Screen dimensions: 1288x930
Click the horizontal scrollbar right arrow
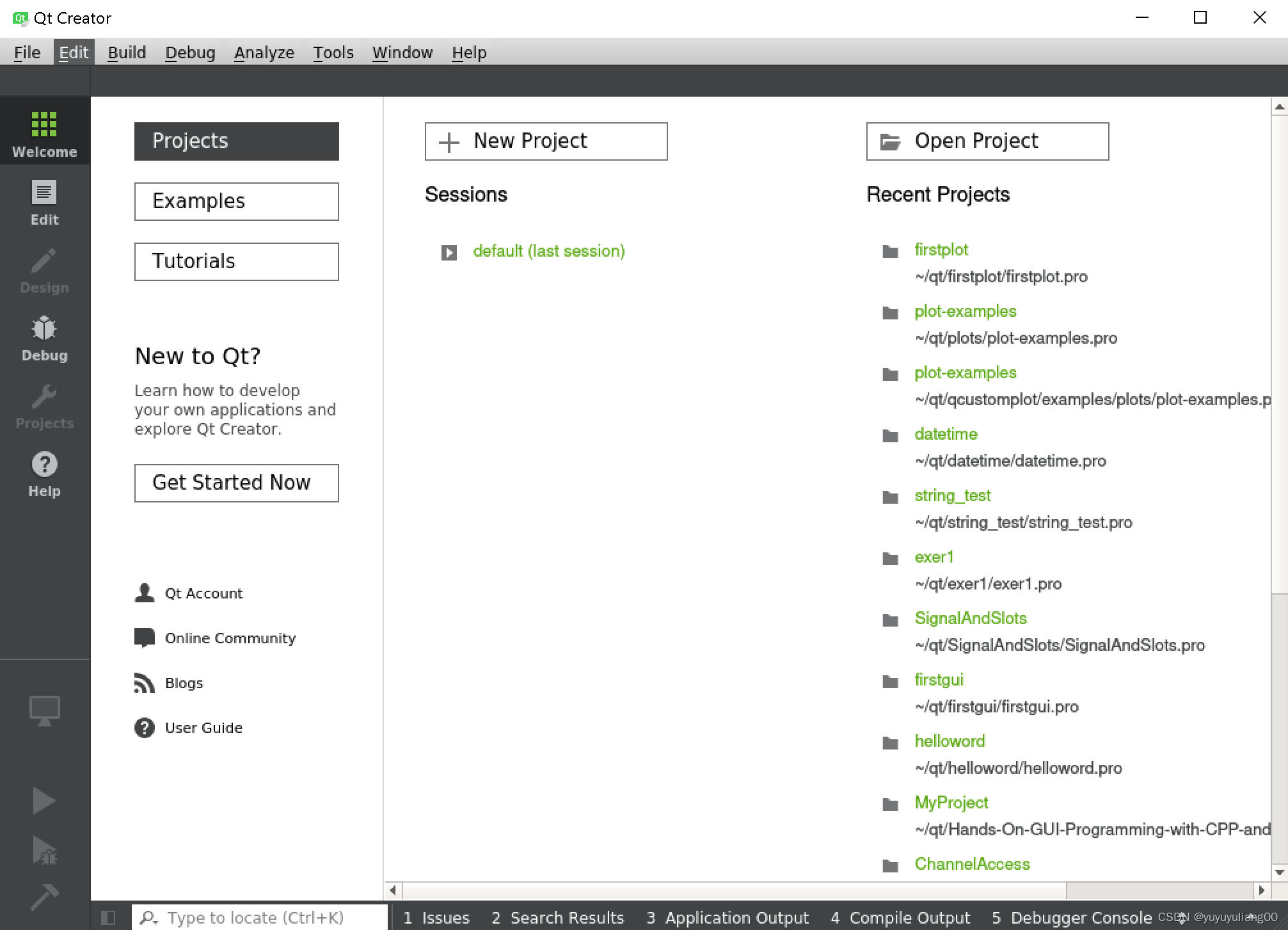[1261, 890]
